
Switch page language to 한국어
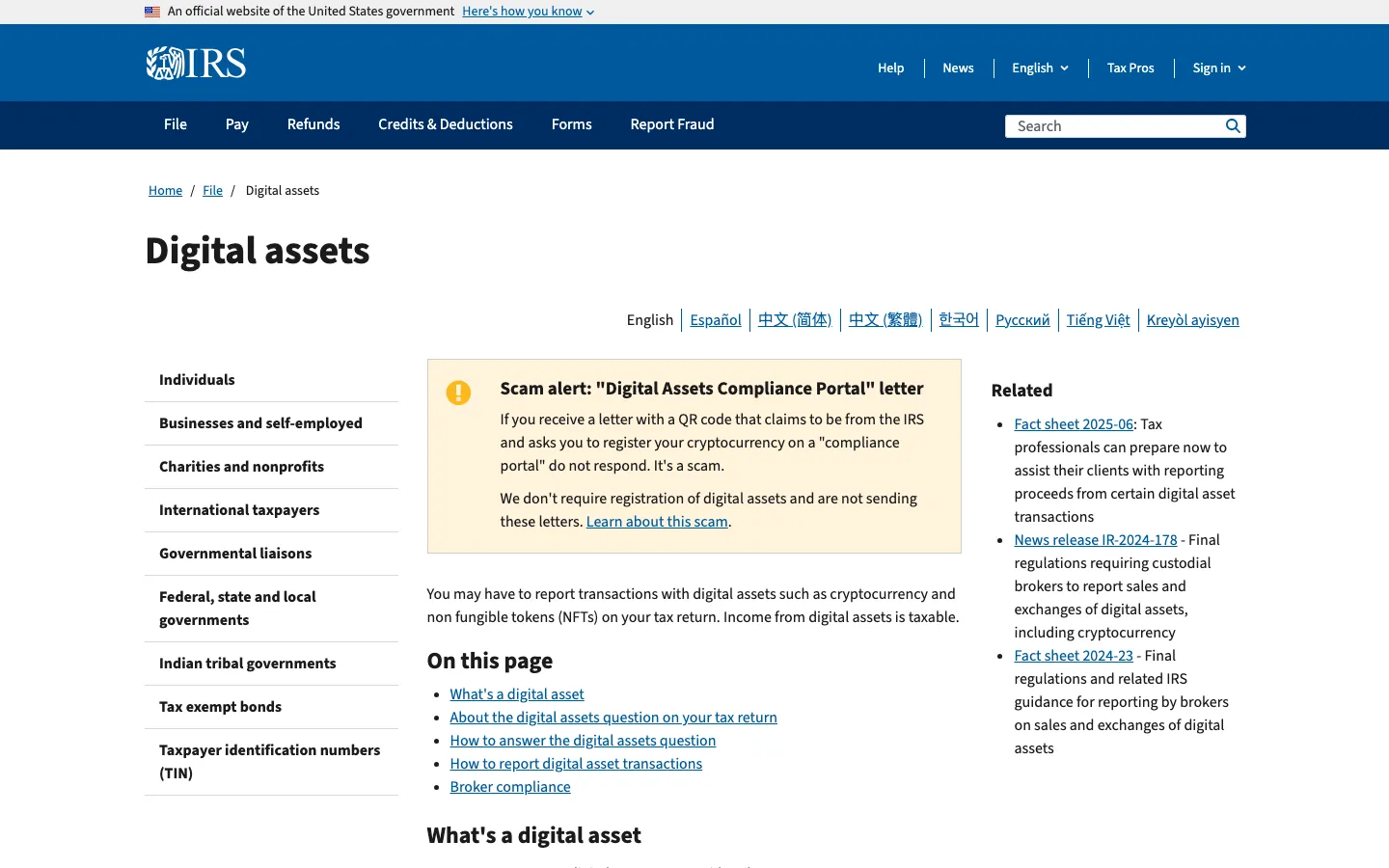click(959, 320)
